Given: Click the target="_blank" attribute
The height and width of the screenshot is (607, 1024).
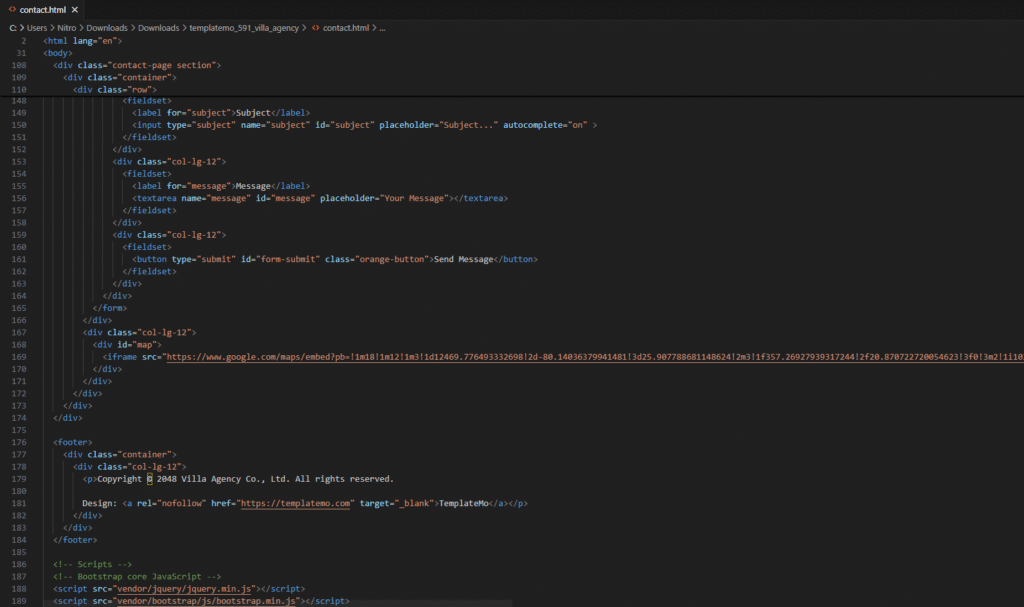Looking at the screenshot, I should (x=396, y=503).
